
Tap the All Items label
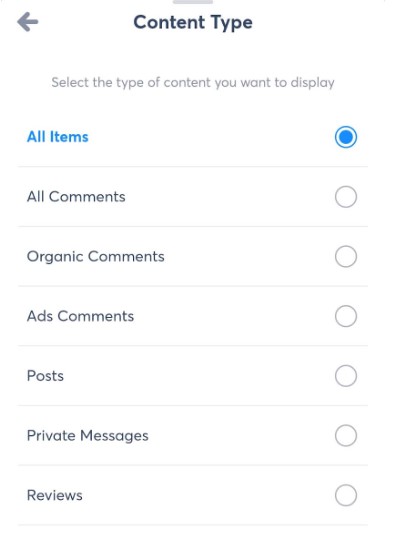58,137
